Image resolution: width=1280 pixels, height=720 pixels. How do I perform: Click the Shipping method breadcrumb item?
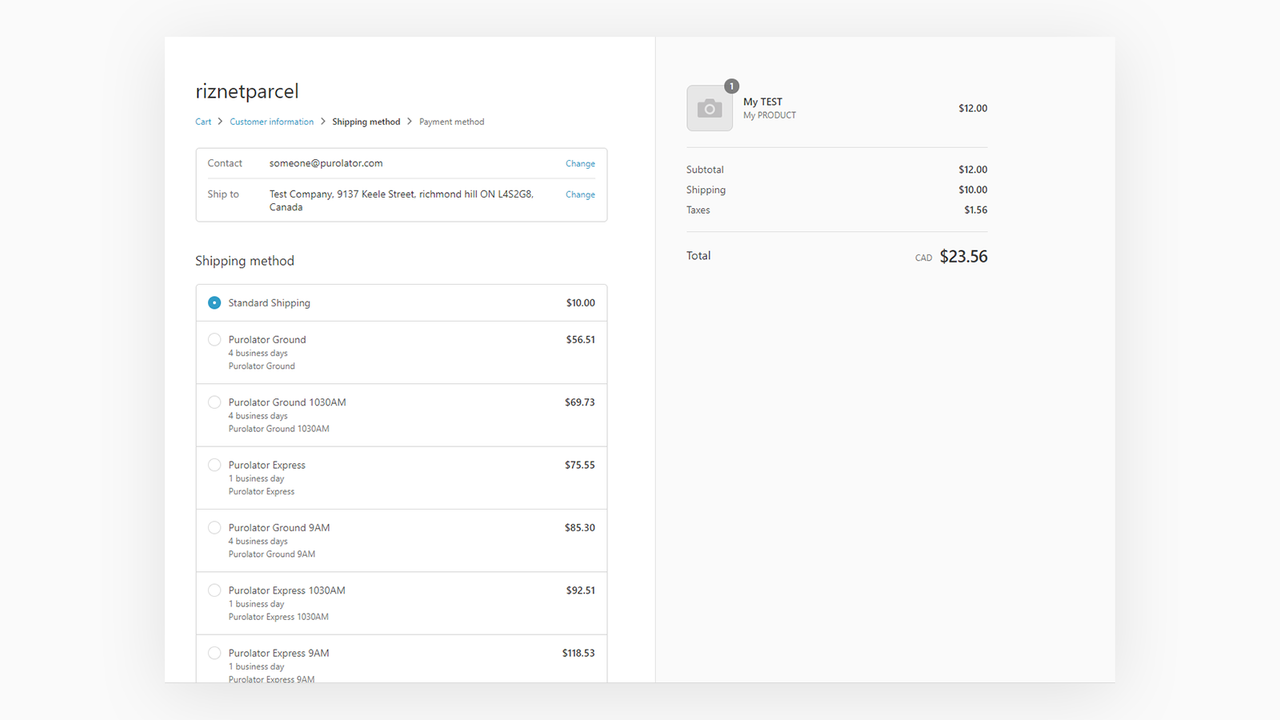(x=366, y=121)
